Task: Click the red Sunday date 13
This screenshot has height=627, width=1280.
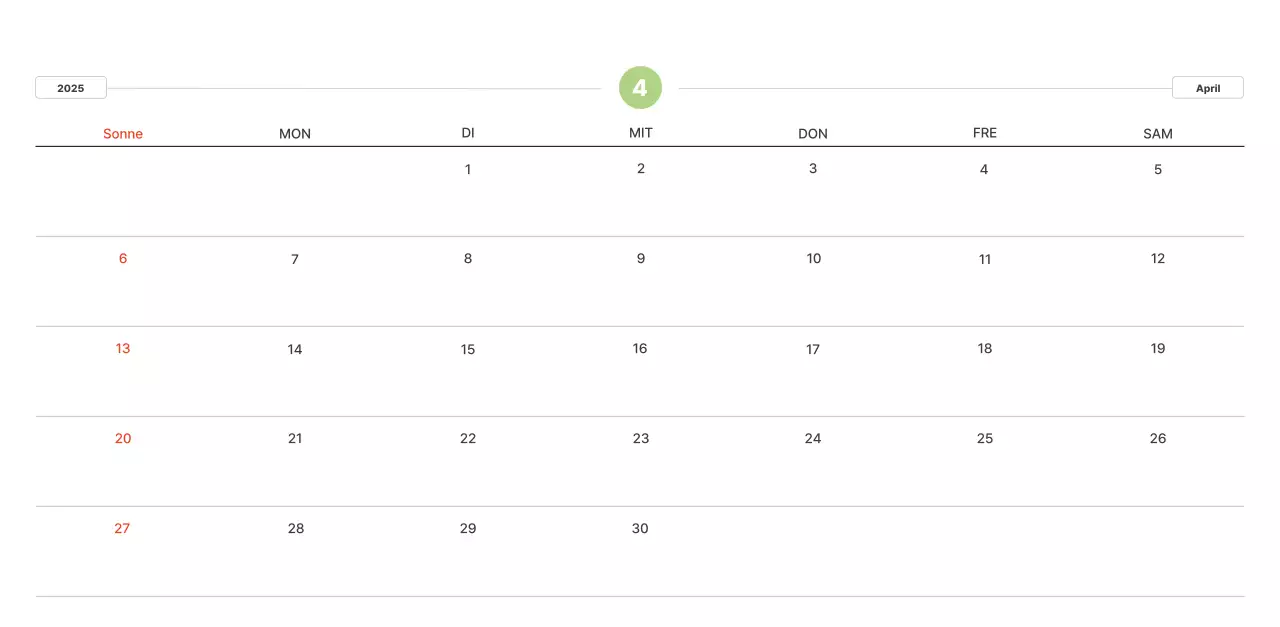Action: 123,348
